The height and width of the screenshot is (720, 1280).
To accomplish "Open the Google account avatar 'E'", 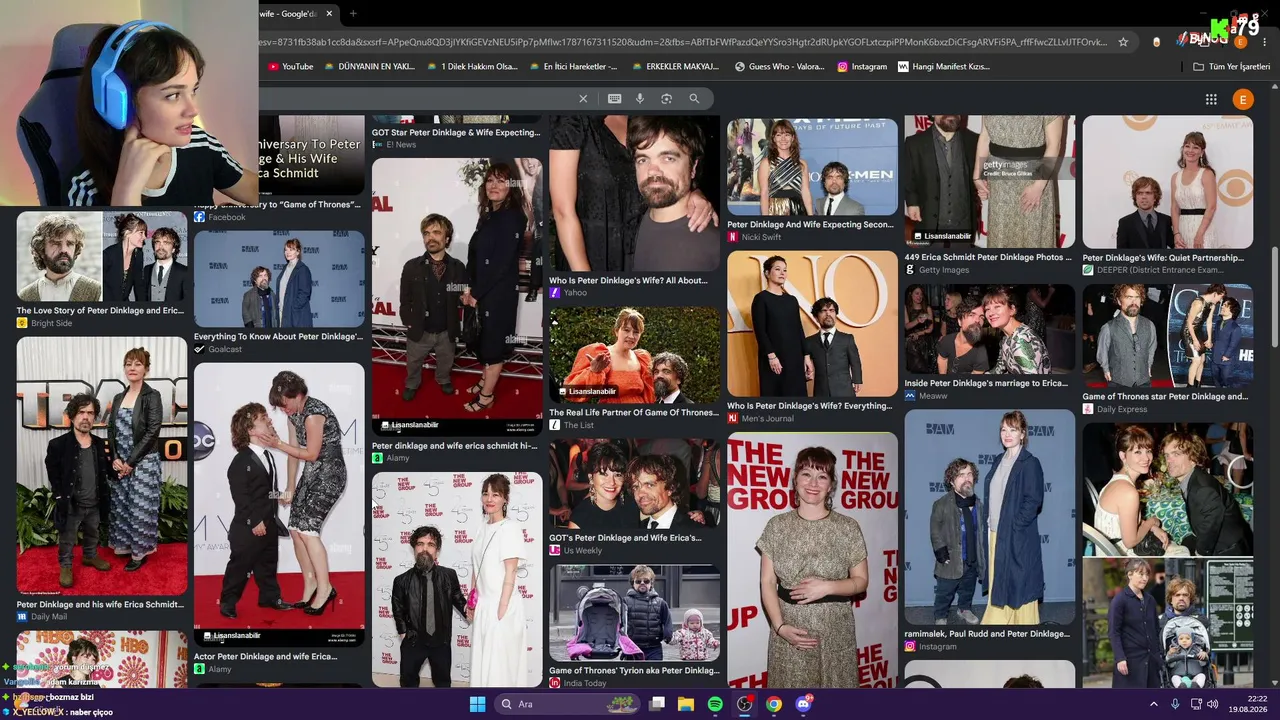I will point(1243,99).
